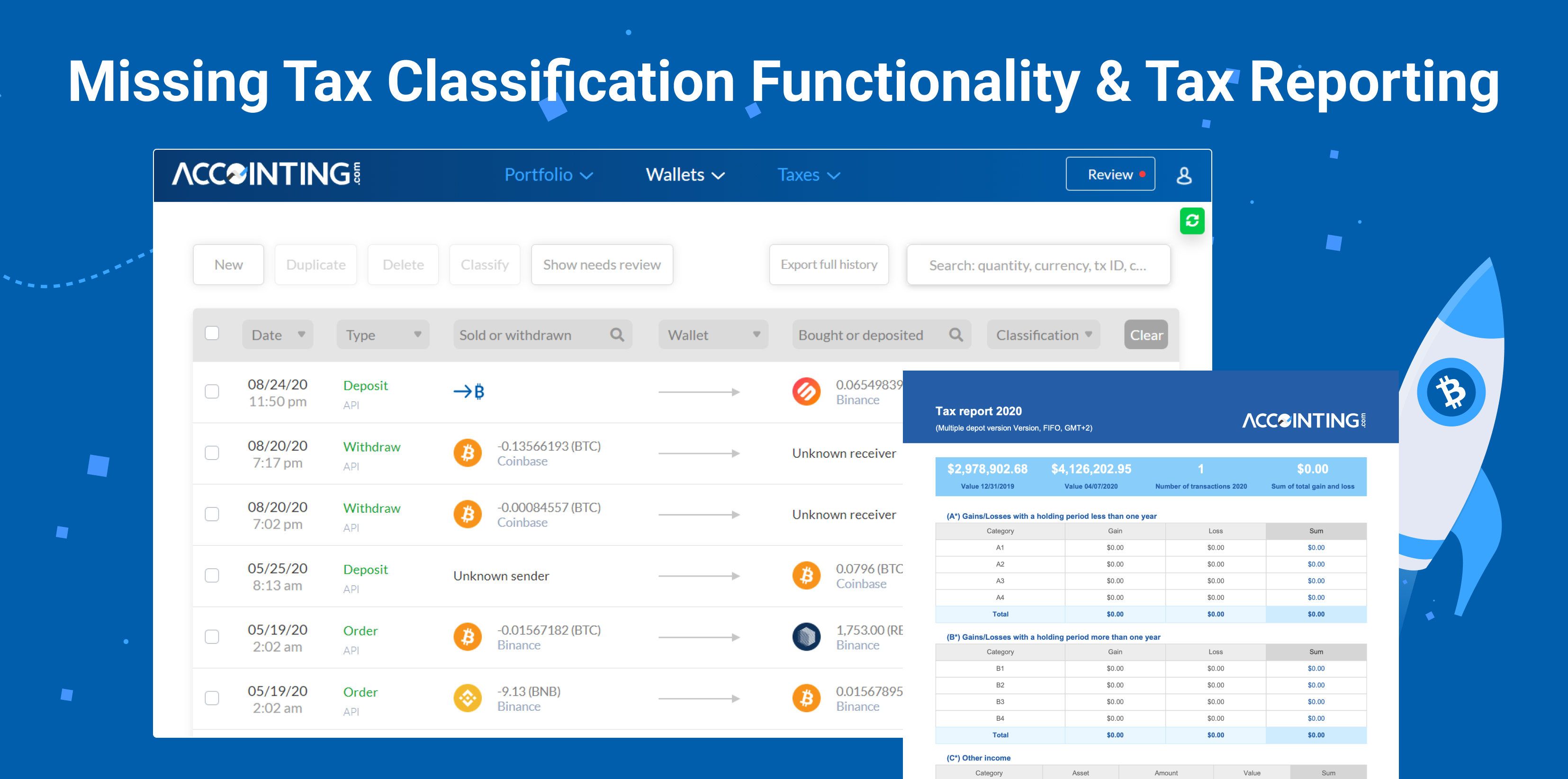Click search icon in Sold or withdrawn filter
This screenshot has height=779, width=1568.
click(x=617, y=335)
